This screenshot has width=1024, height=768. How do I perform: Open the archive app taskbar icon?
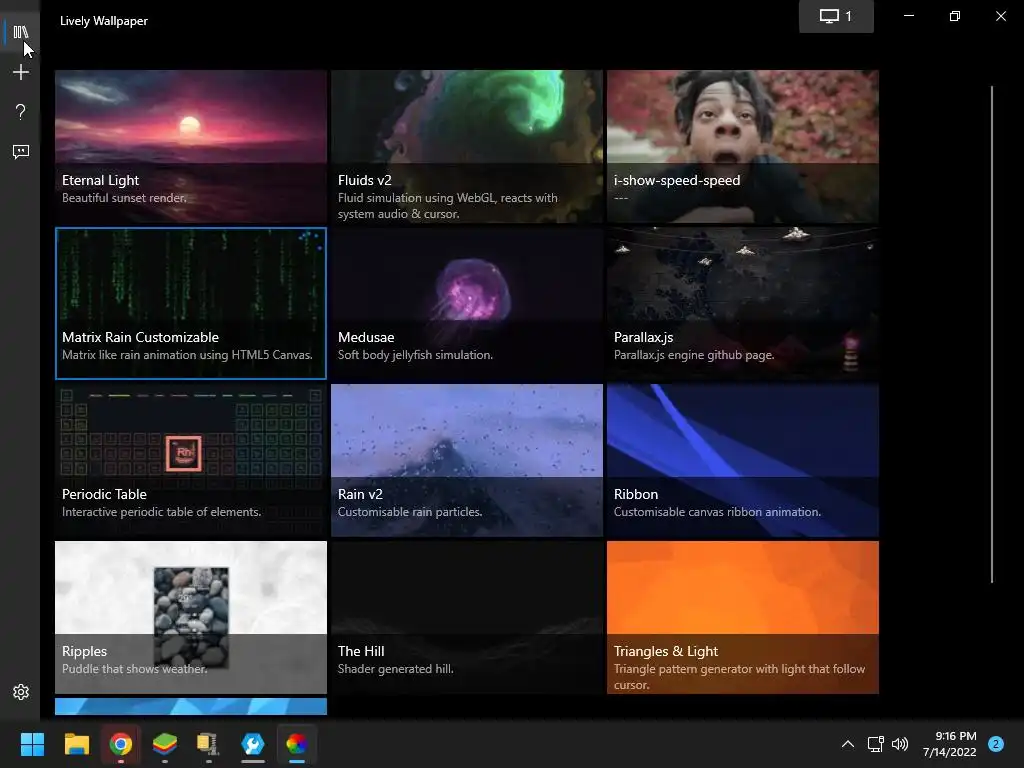(208, 744)
